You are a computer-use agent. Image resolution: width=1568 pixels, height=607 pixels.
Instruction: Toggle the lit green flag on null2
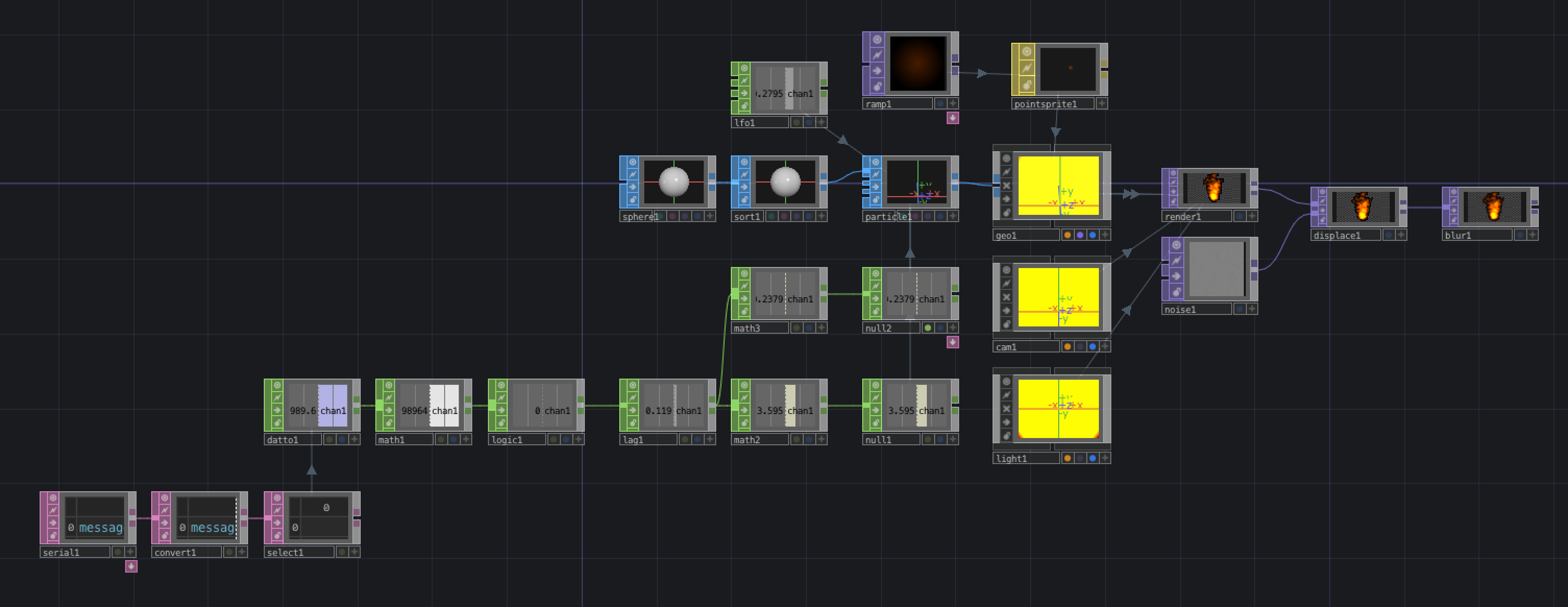tap(928, 328)
